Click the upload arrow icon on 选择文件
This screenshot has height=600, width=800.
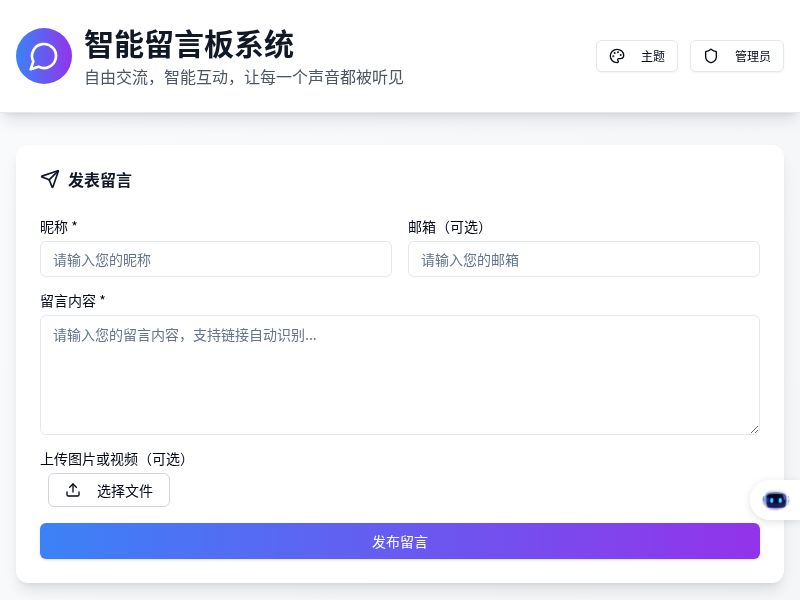tap(72, 490)
